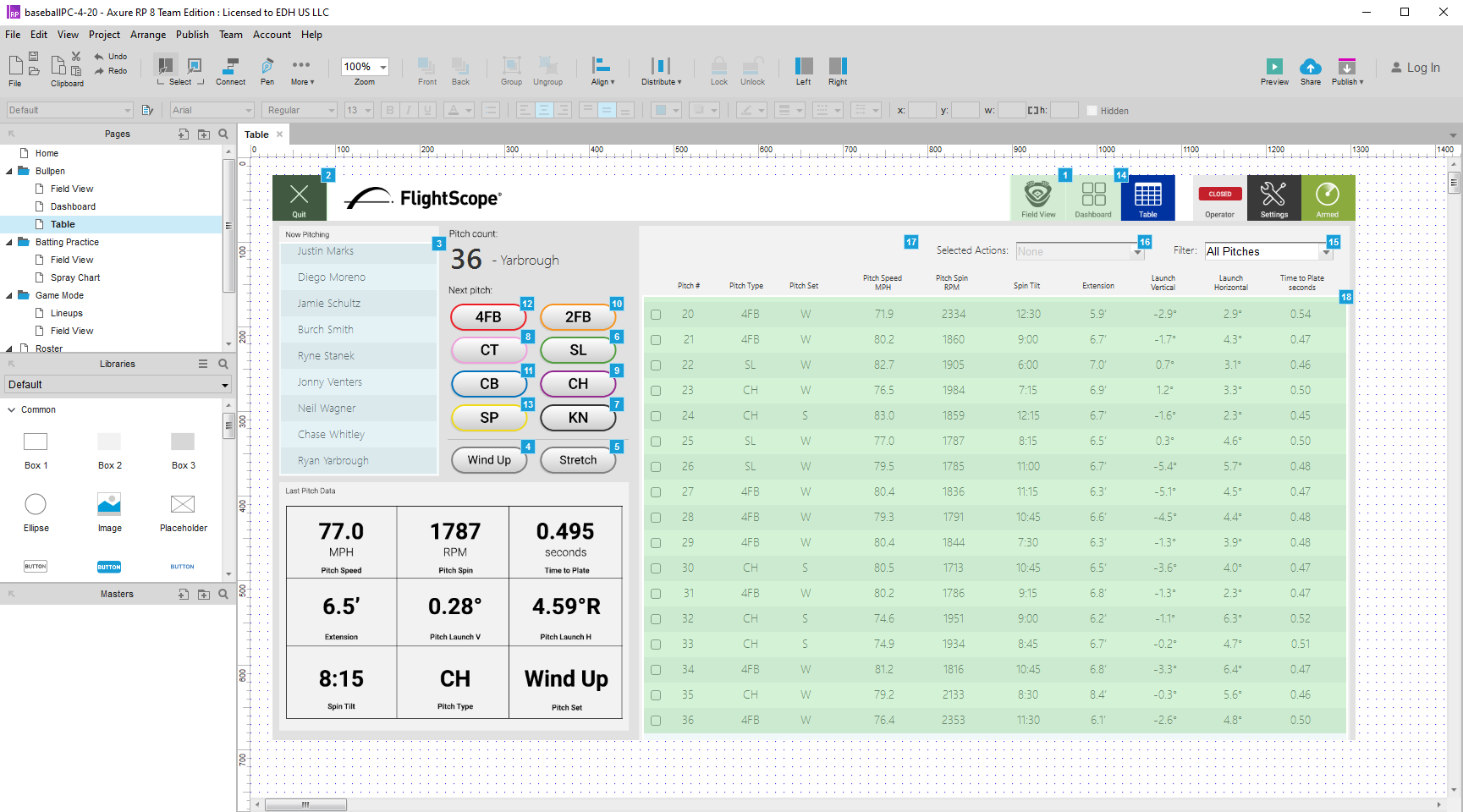
Task: Click the Preview play icon
Action: tap(1274, 67)
